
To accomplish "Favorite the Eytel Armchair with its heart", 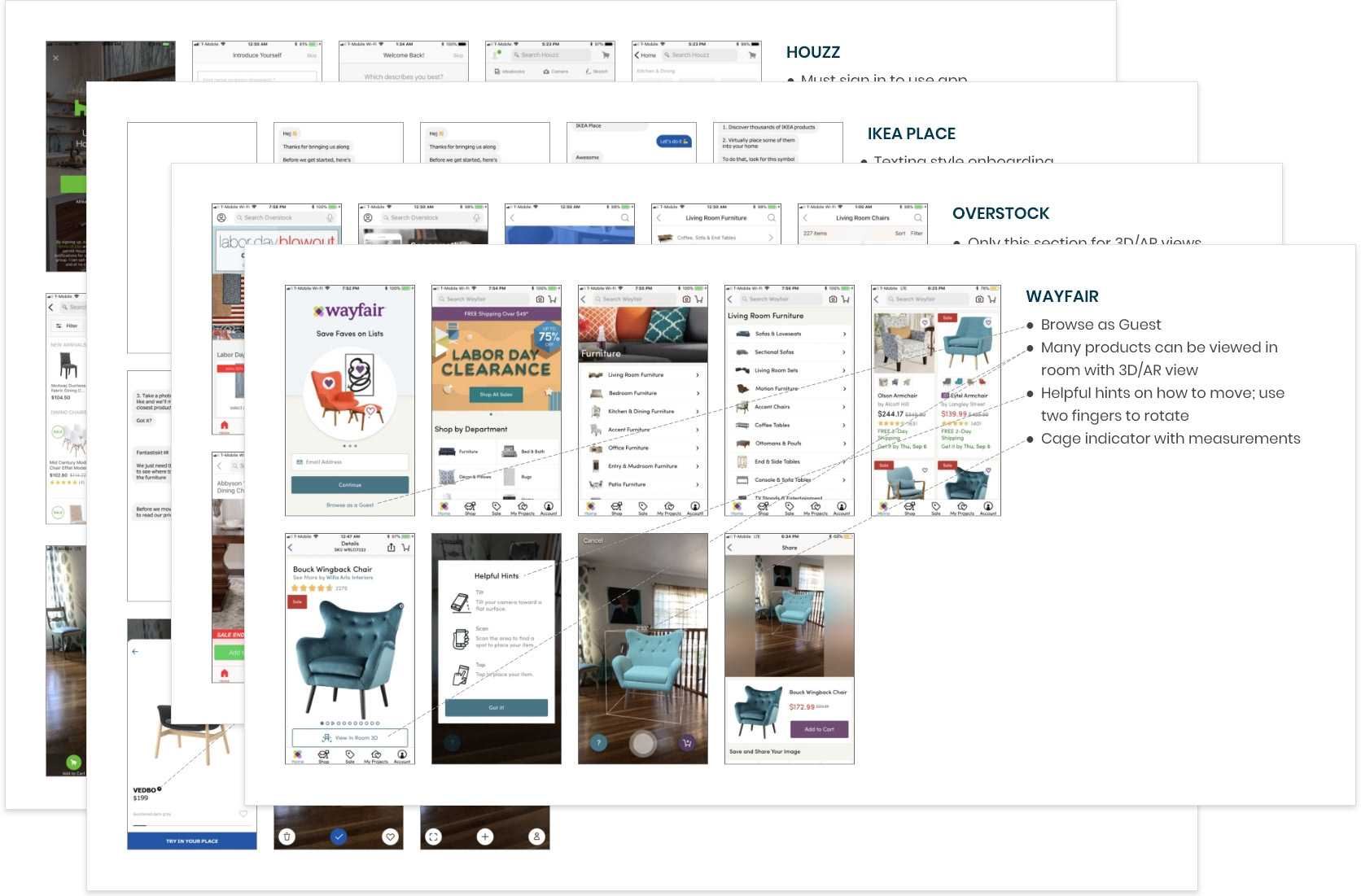I will point(988,323).
